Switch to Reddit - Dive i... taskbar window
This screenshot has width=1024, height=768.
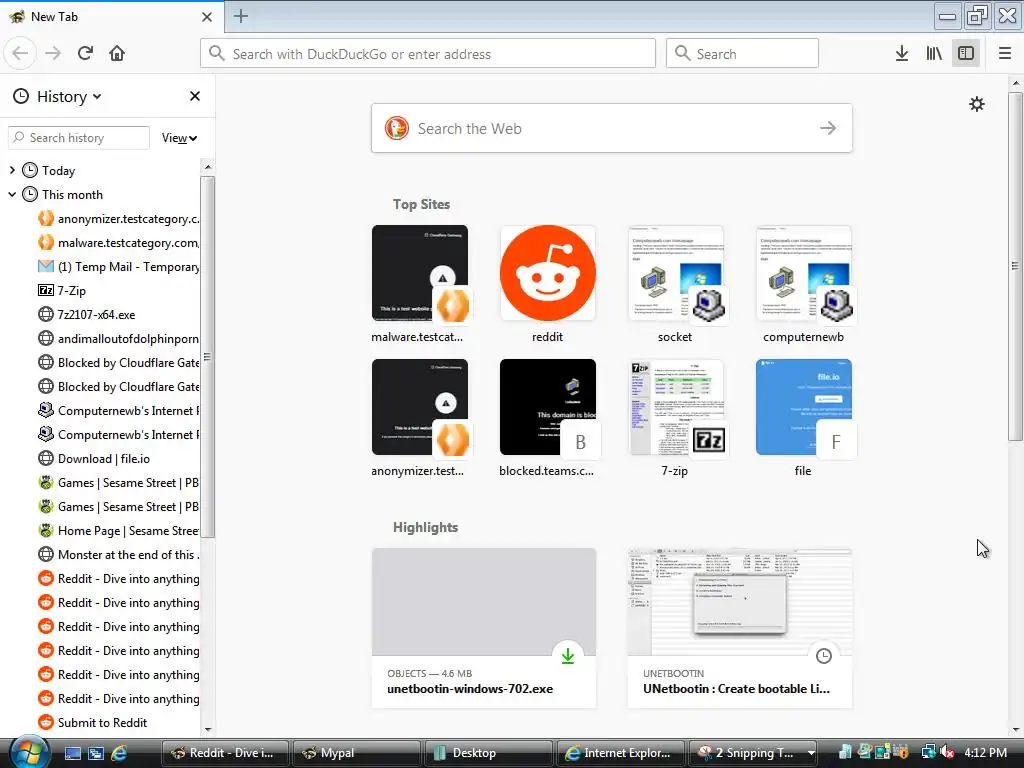(x=225, y=753)
